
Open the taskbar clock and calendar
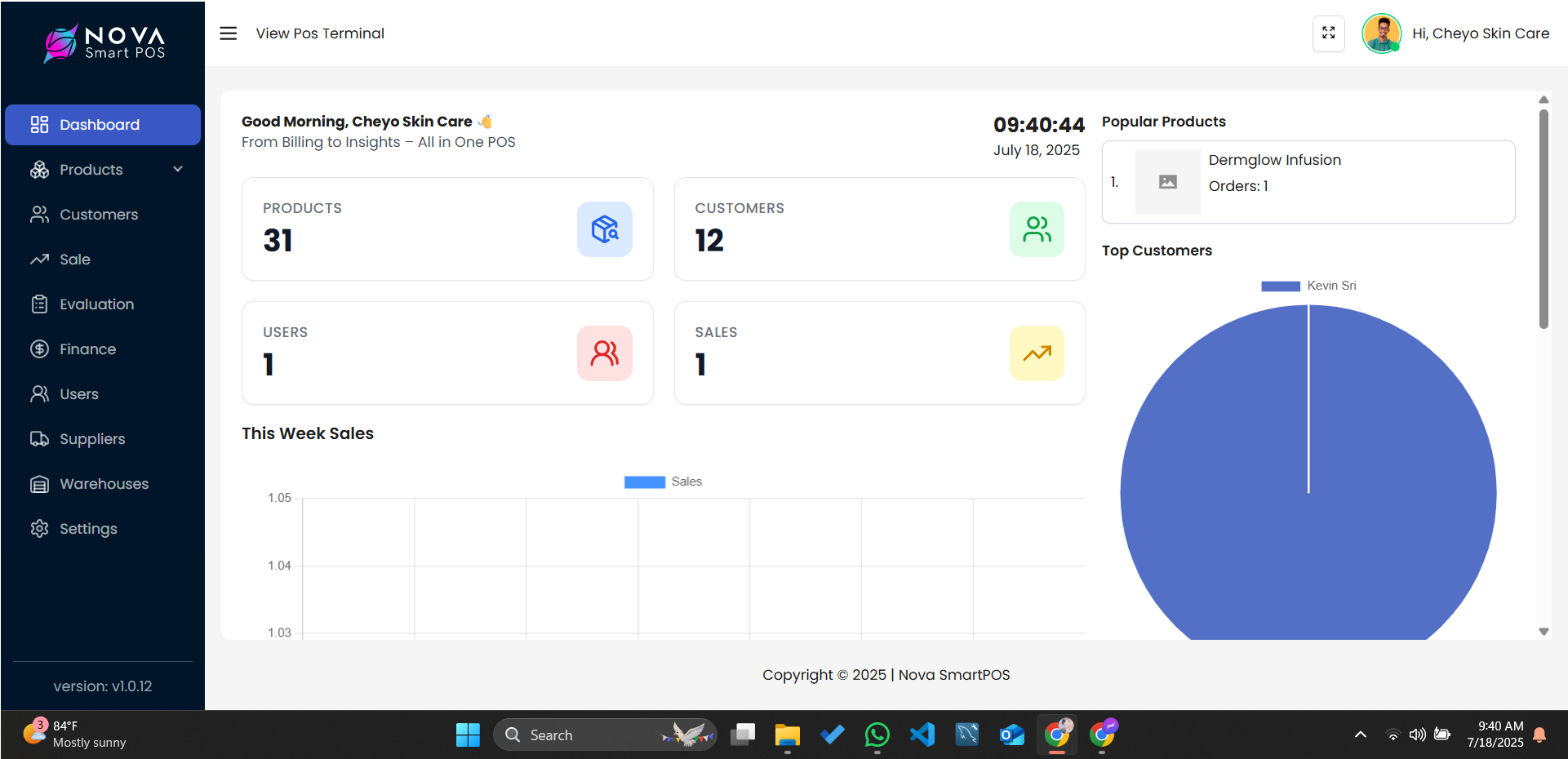click(1495, 735)
